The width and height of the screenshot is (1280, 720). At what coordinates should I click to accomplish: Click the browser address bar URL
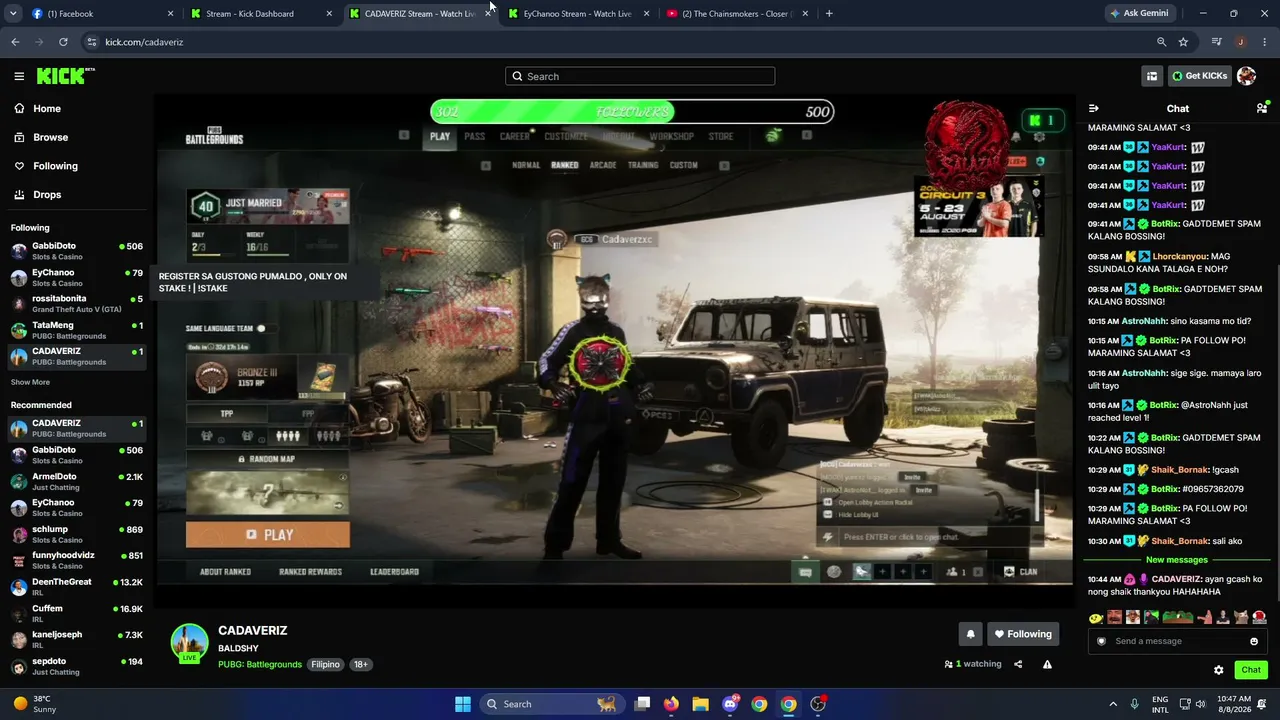tap(144, 42)
